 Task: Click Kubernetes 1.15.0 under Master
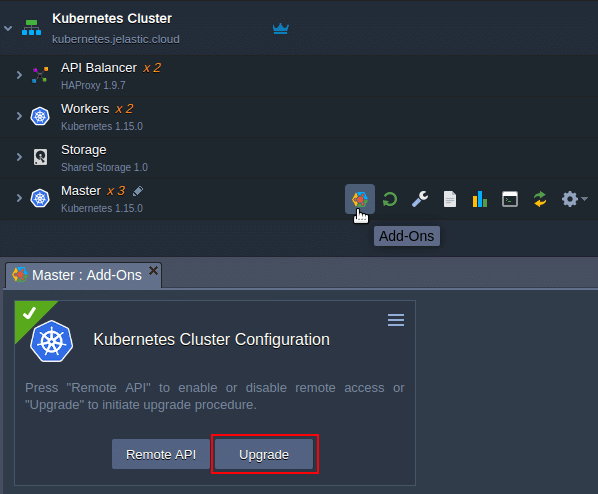click(102, 208)
